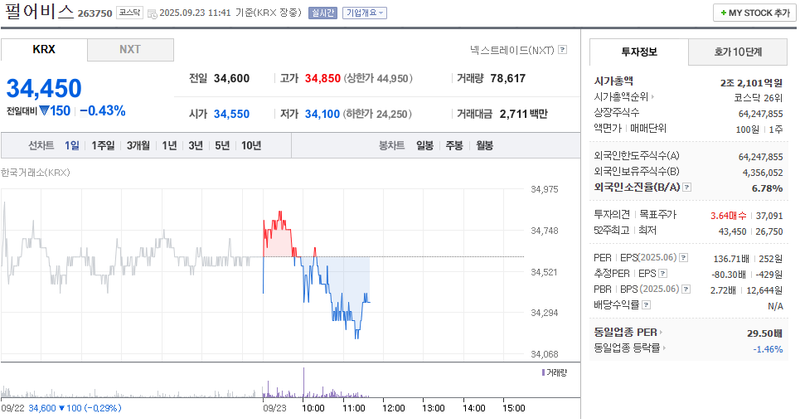Image resolution: width=800 pixels, height=419 pixels.
Task: Open the Nextrade (NXT) help question-mark icon
Action: 562,50
